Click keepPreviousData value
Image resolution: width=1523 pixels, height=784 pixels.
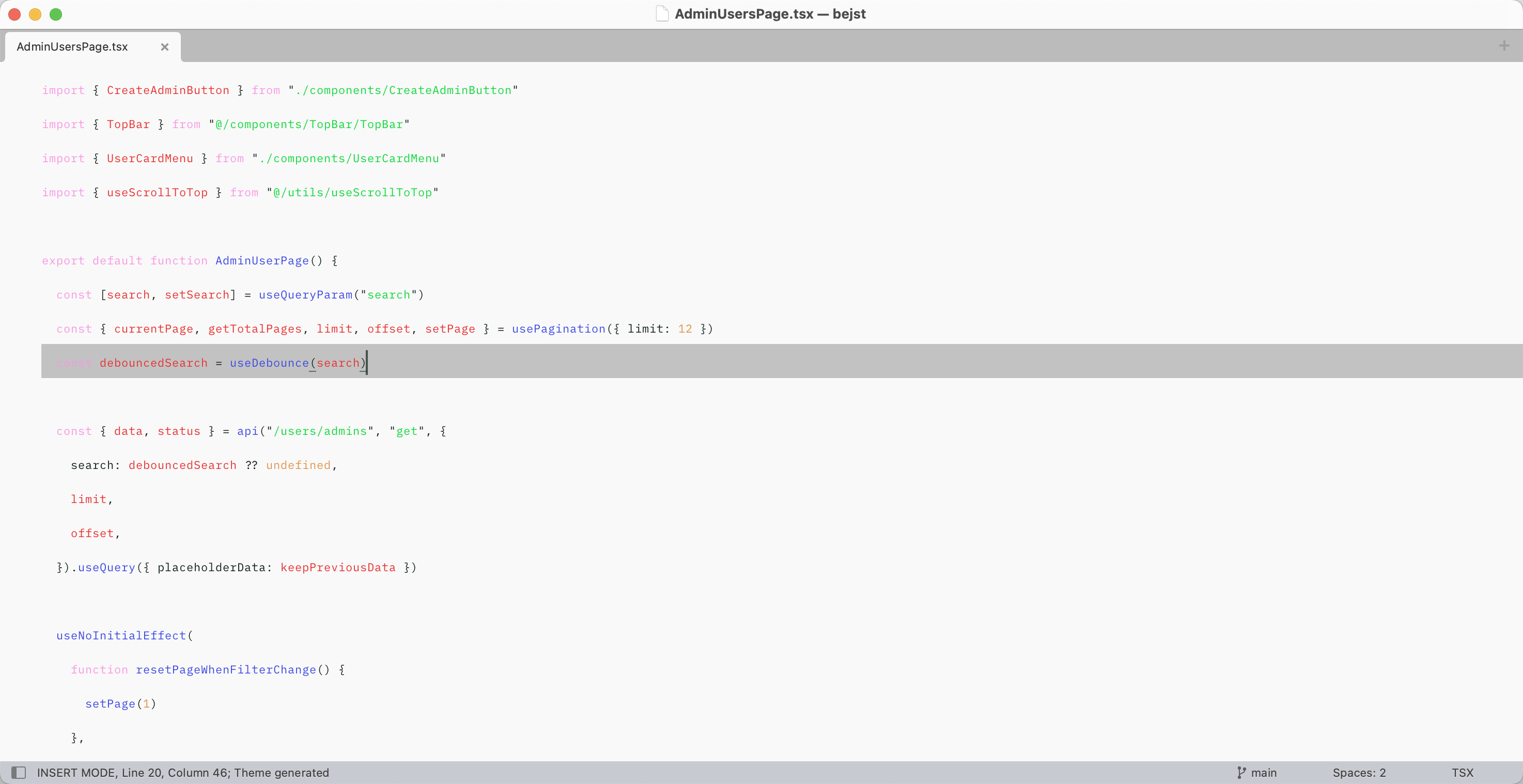pyautogui.click(x=337, y=568)
